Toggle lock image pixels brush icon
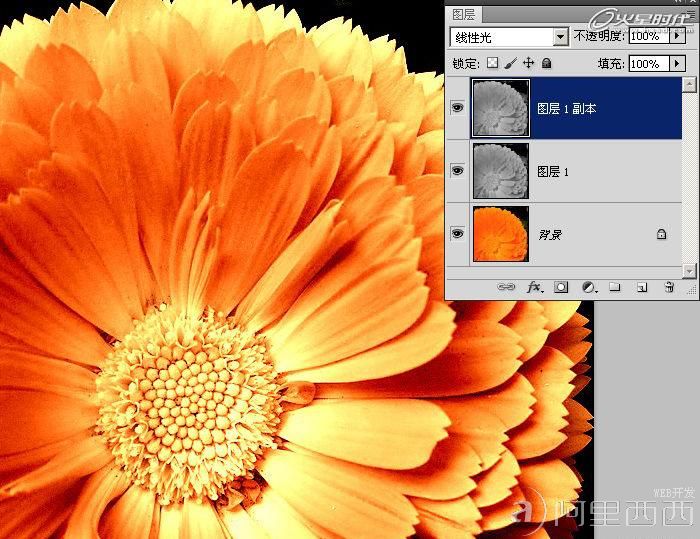 [510, 63]
